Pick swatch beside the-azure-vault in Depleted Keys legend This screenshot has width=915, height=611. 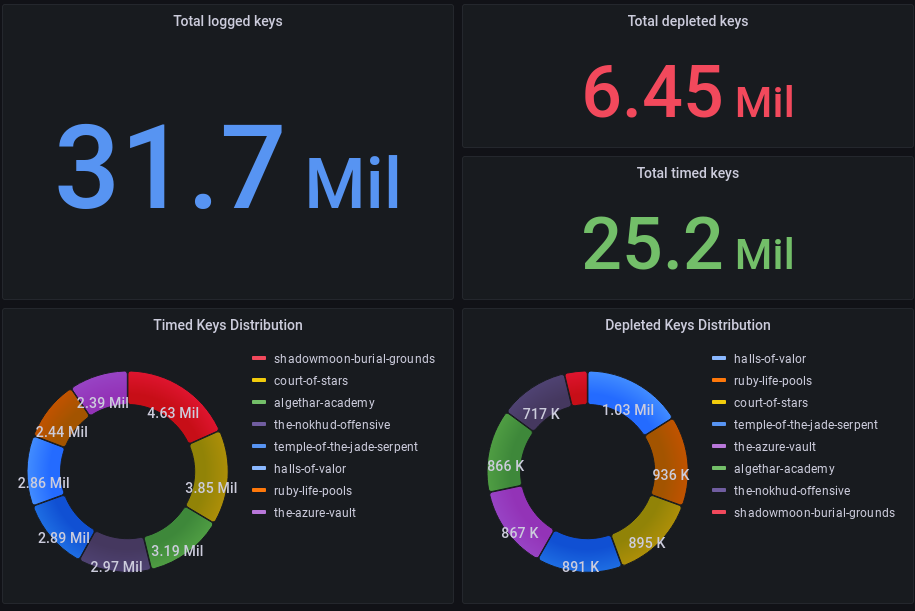coord(719,447)
